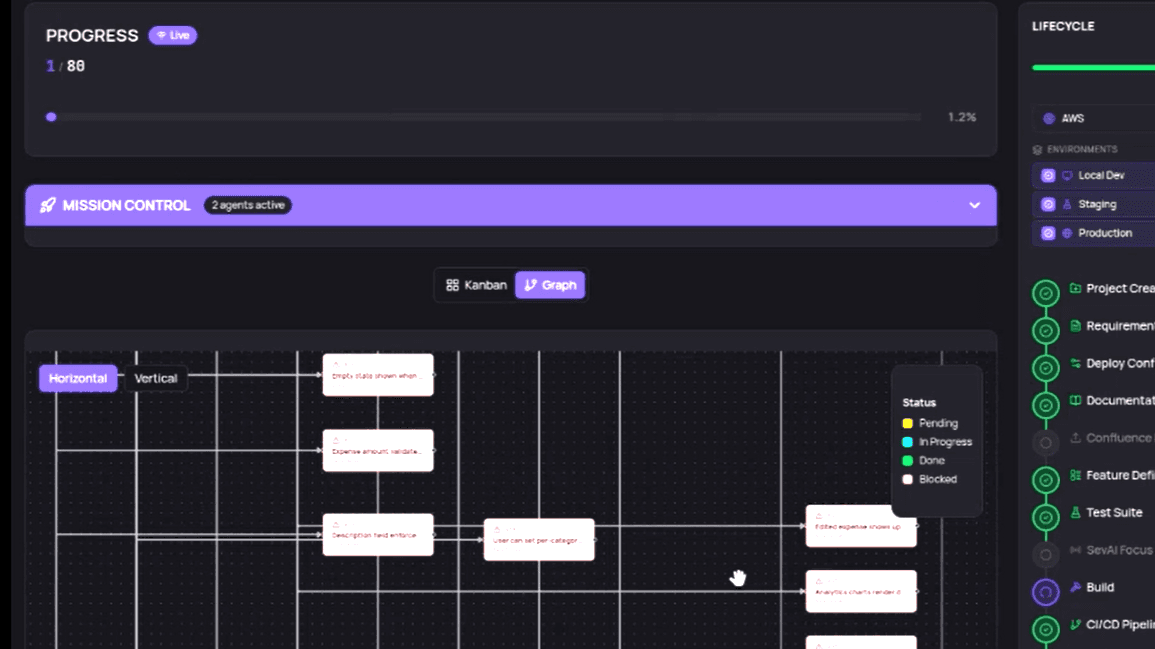
Task: Click the Feature Definition step status circle
Action: pos(1045,480)
